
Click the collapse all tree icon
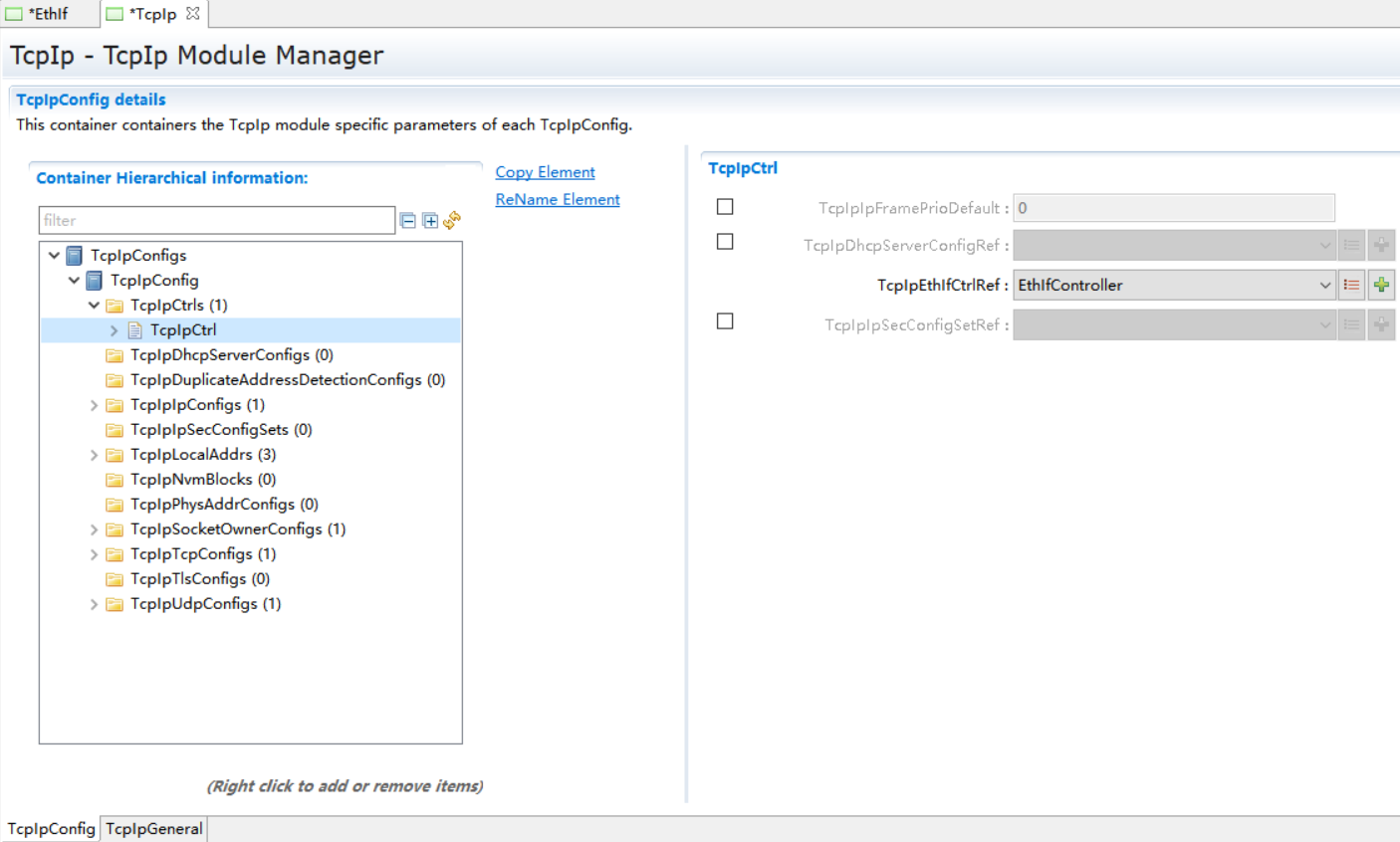tap(407, 220)
